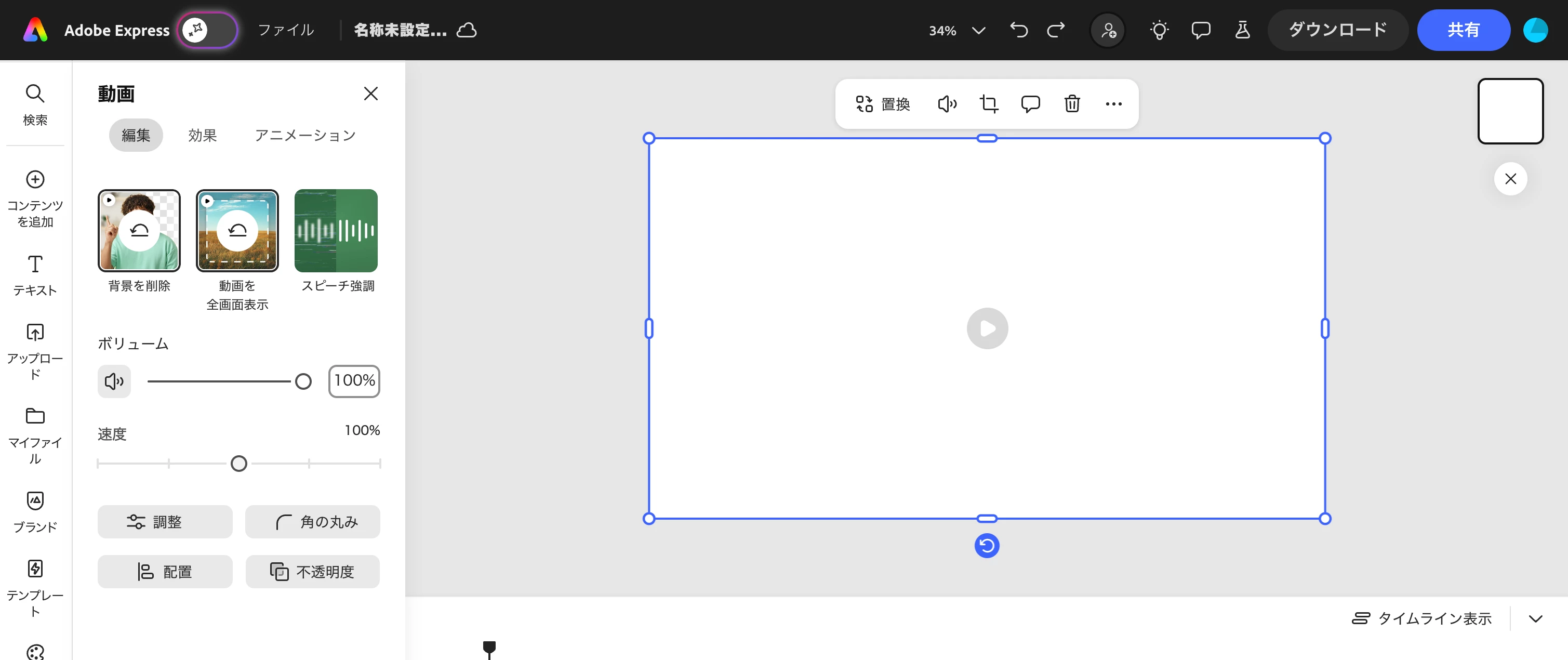Click the rotate handle below the video

coord(987,546)
